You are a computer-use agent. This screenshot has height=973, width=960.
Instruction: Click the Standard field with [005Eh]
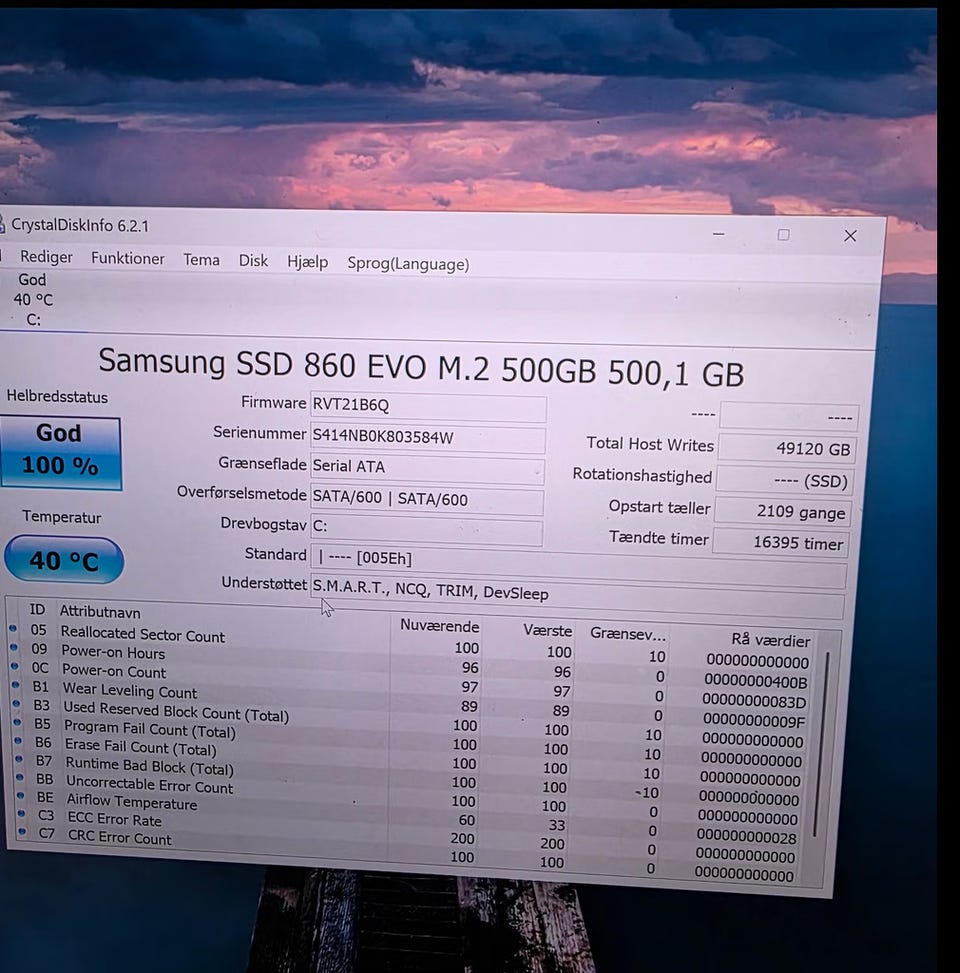[578, 564]
